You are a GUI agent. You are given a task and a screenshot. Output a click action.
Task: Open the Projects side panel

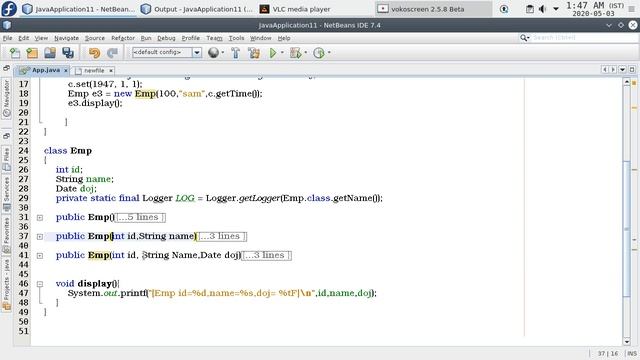(x=7, y=284)
